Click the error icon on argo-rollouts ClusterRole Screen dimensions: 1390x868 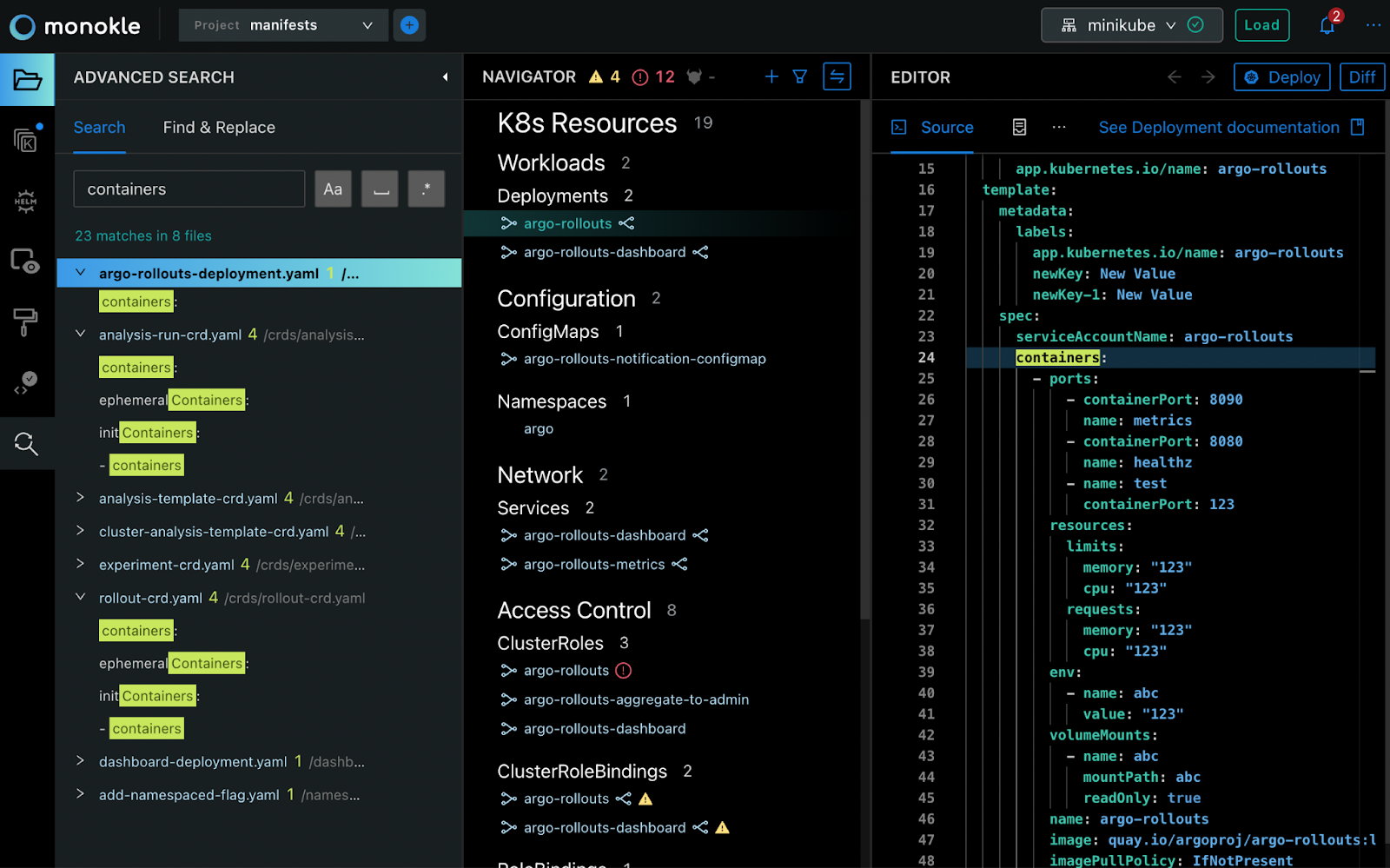[x=623, y=670]
